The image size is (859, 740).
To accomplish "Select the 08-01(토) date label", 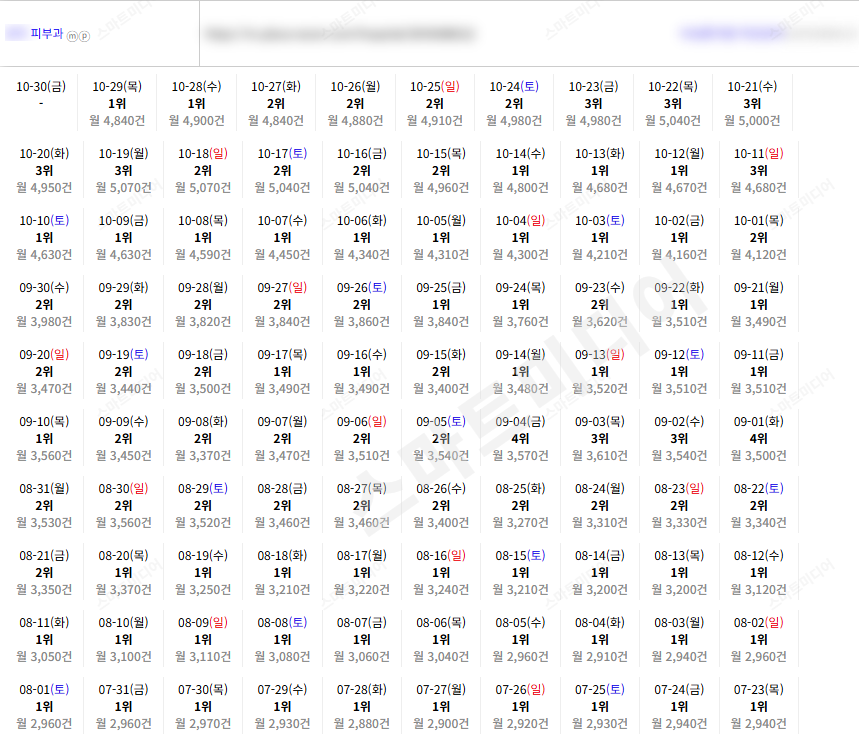I will click(x=44, y=689).
